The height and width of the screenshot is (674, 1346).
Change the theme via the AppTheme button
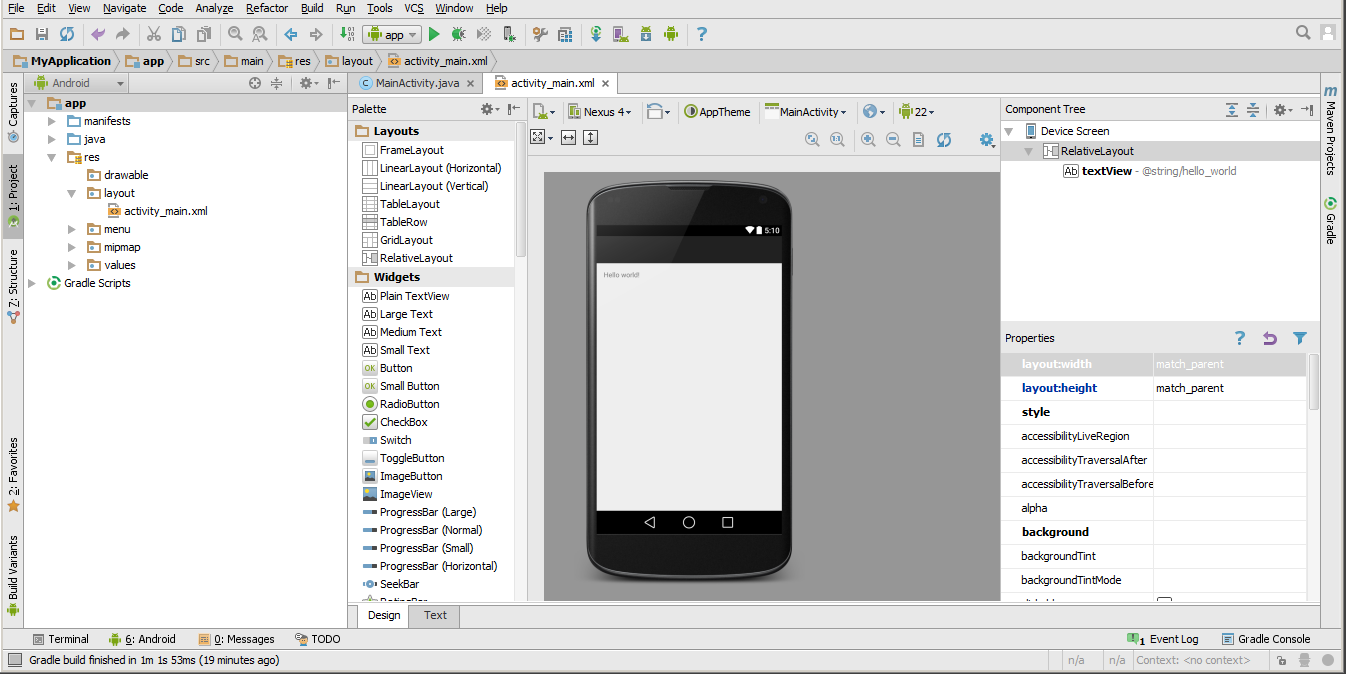[718, 111]
